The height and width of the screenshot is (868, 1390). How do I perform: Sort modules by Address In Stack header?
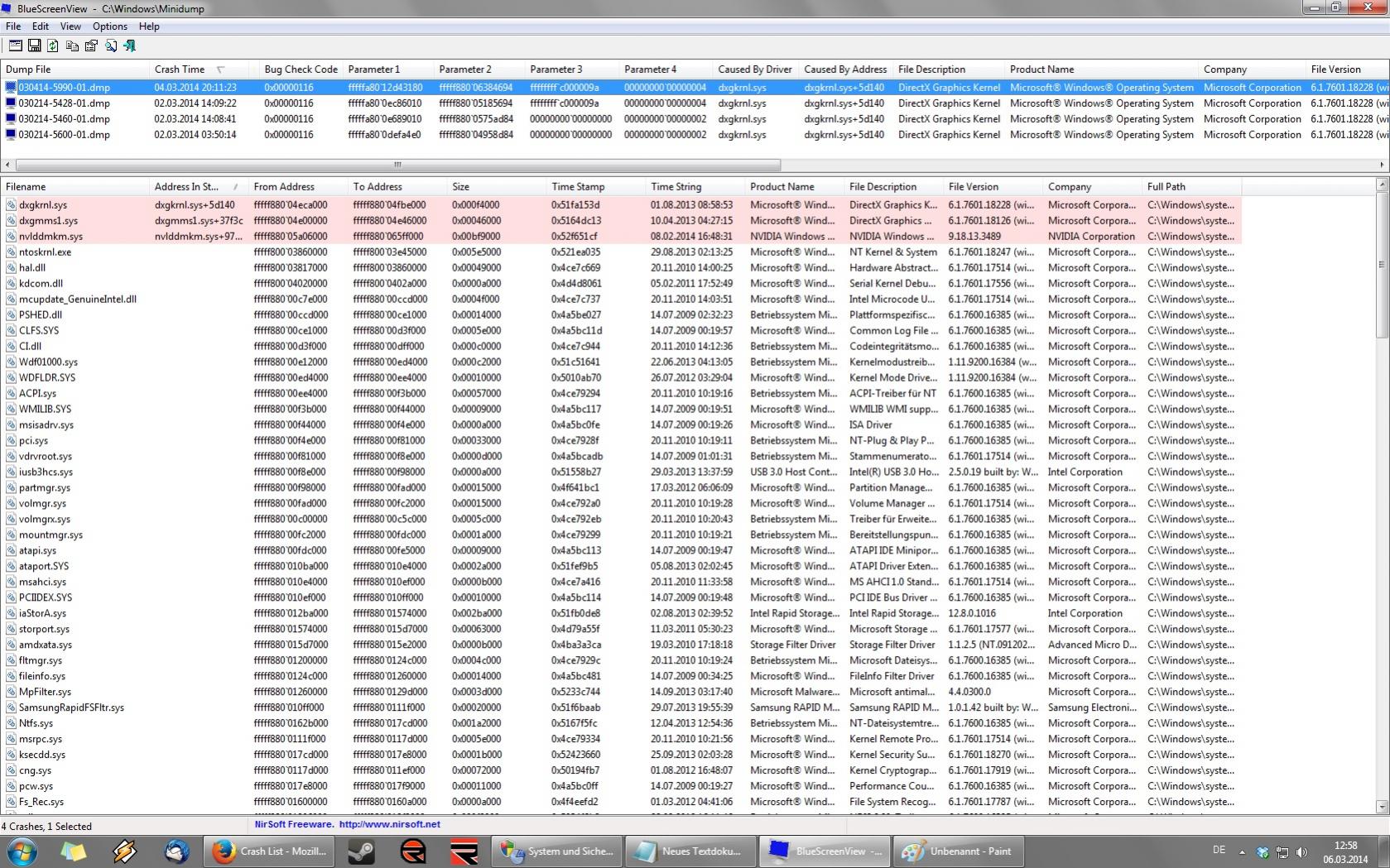coord(199,187)
